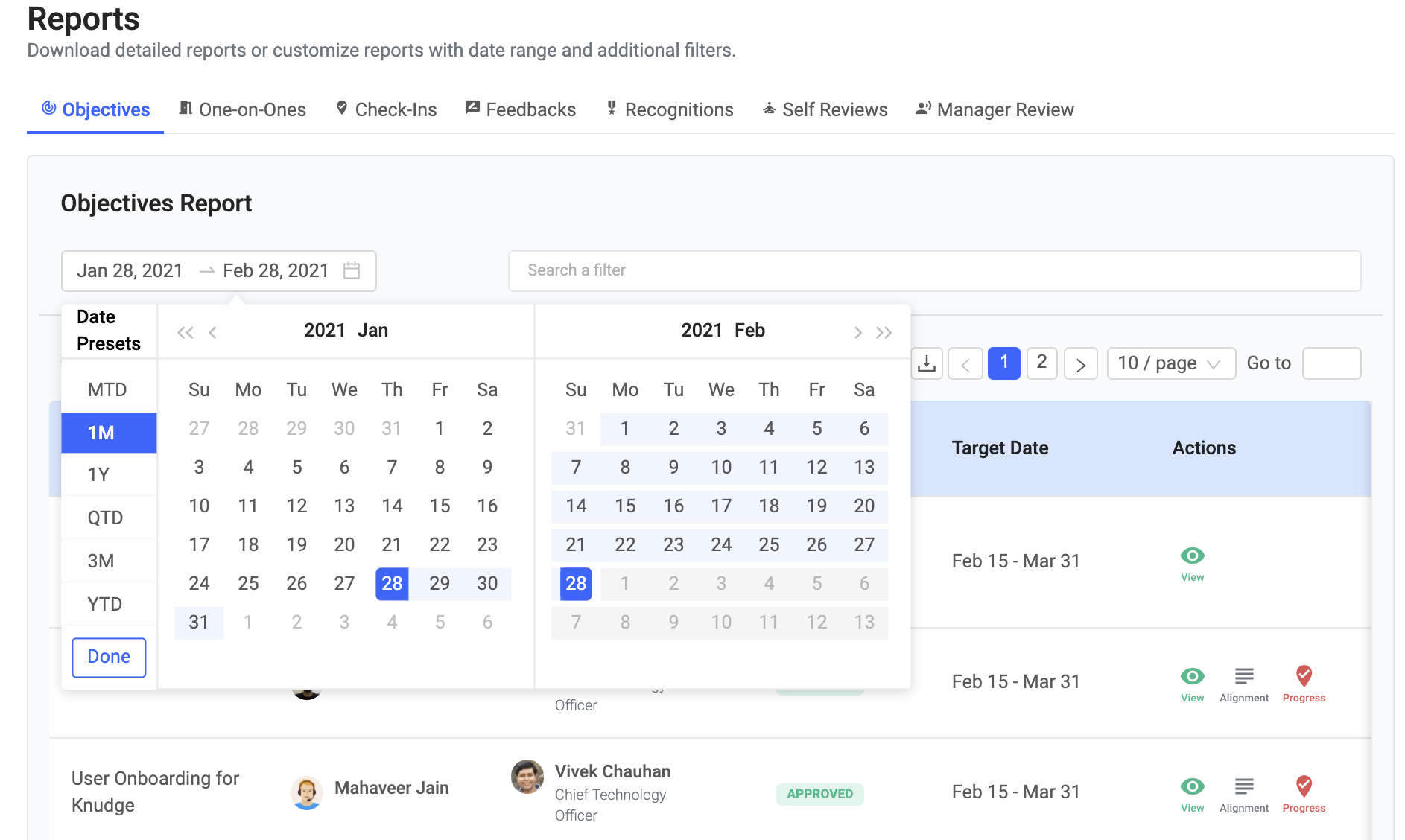Expand the 10 / page dropdown

pos(1170,363)
